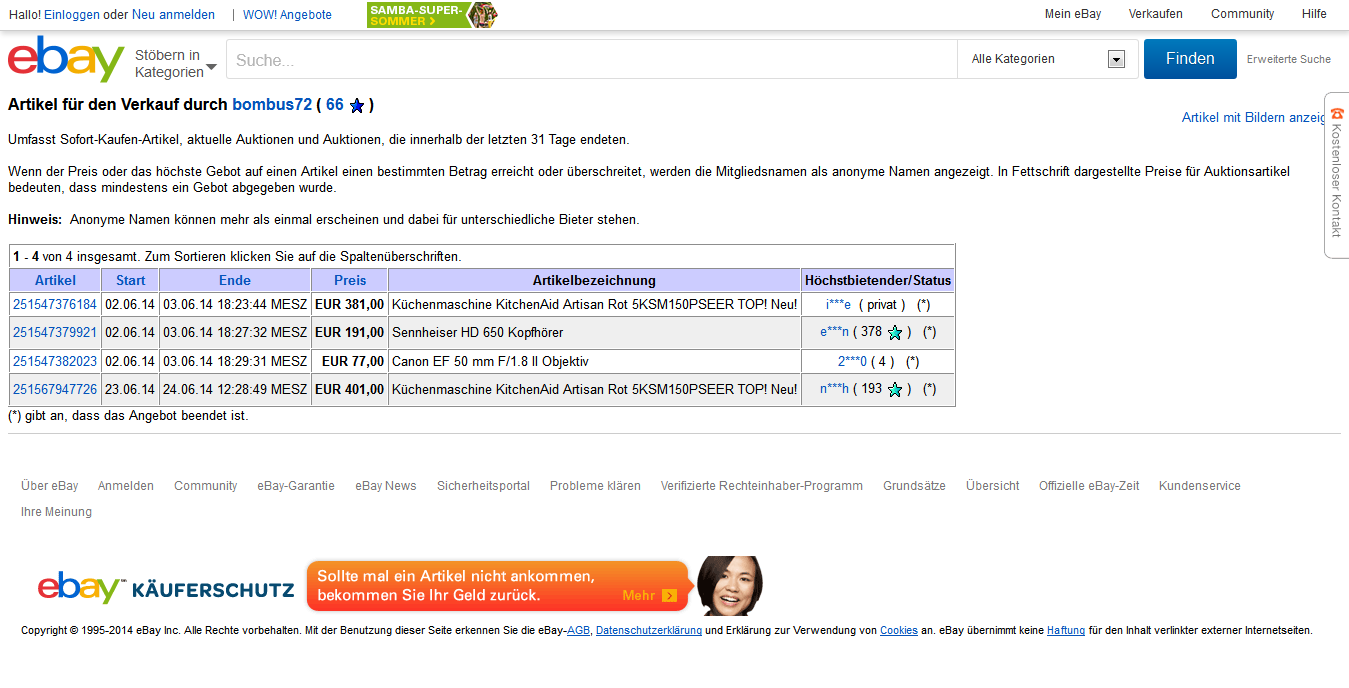Open WOW! Angebote link
The width and height of the screenshot is (1349, 688).
[287, 14]
